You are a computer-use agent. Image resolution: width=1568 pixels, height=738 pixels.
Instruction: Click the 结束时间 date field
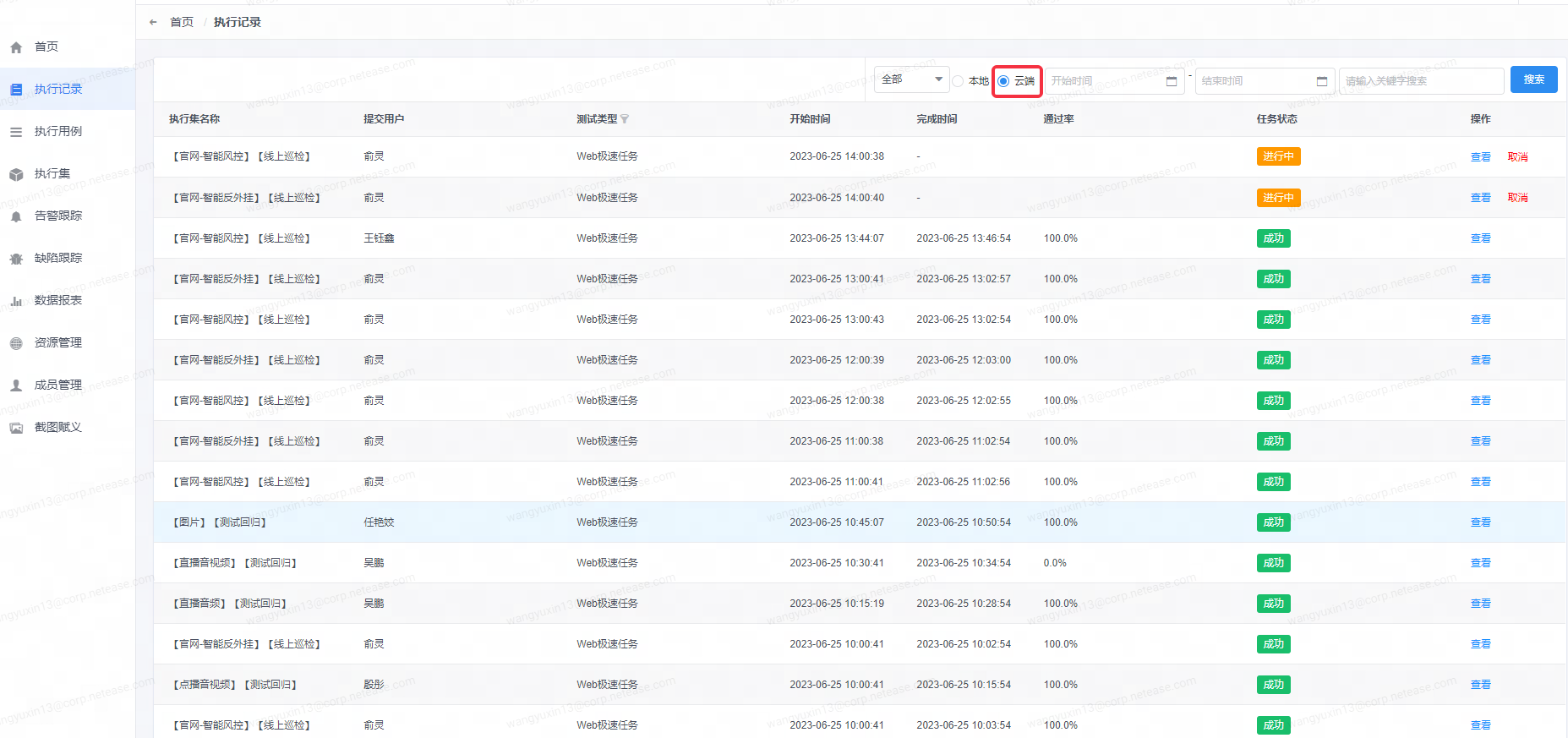[1265, 81]
